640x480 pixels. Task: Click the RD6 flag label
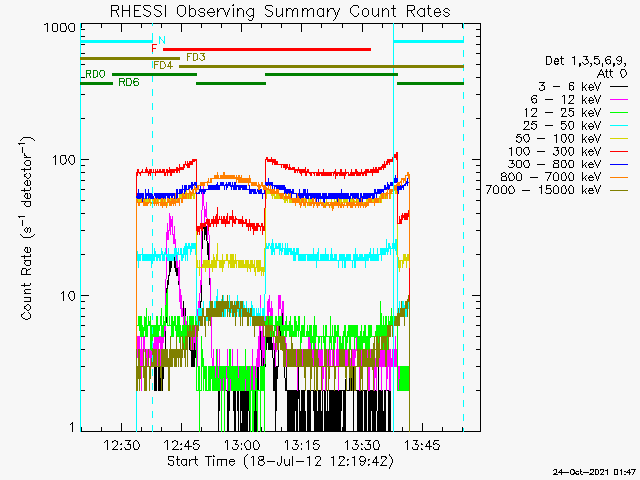(129, 82)
